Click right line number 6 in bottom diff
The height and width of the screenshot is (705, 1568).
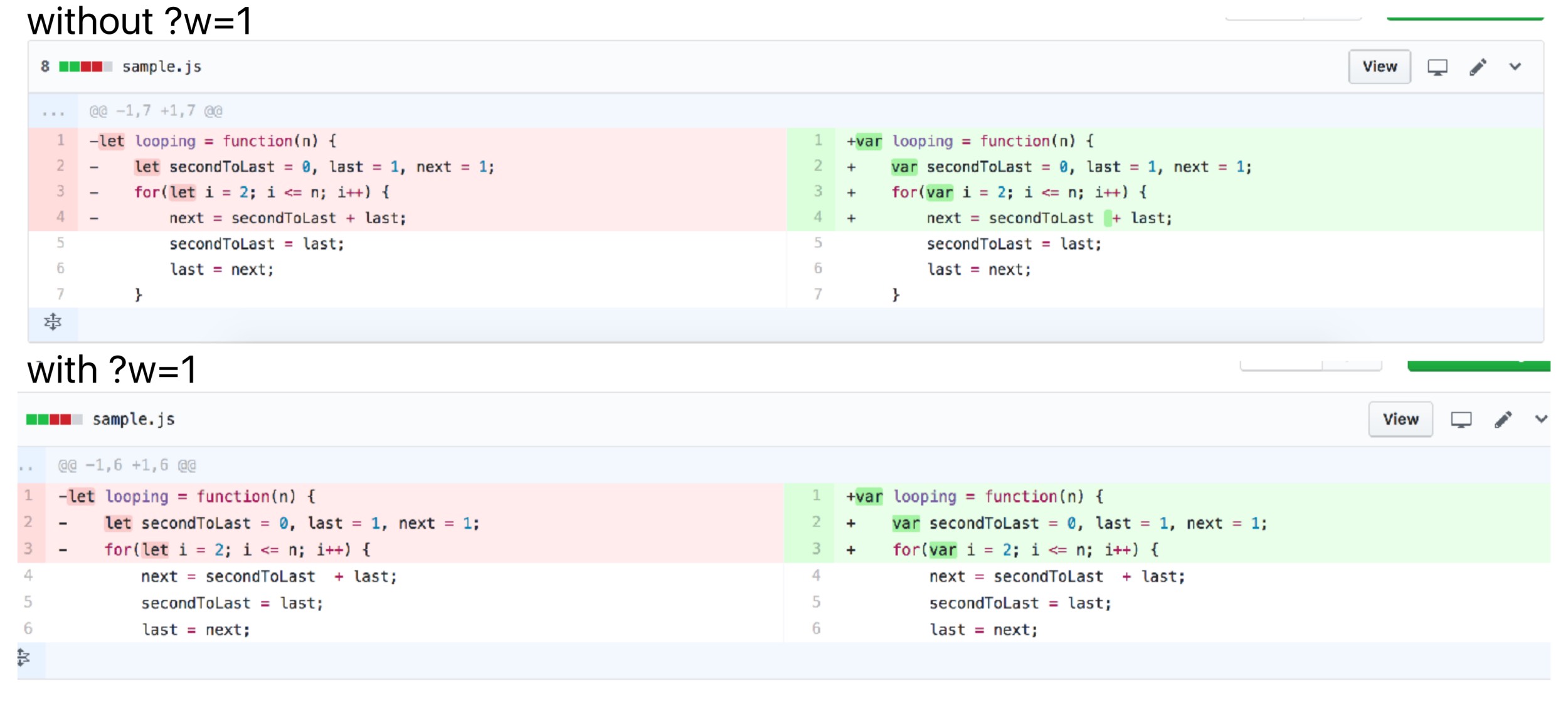(816, 628)
